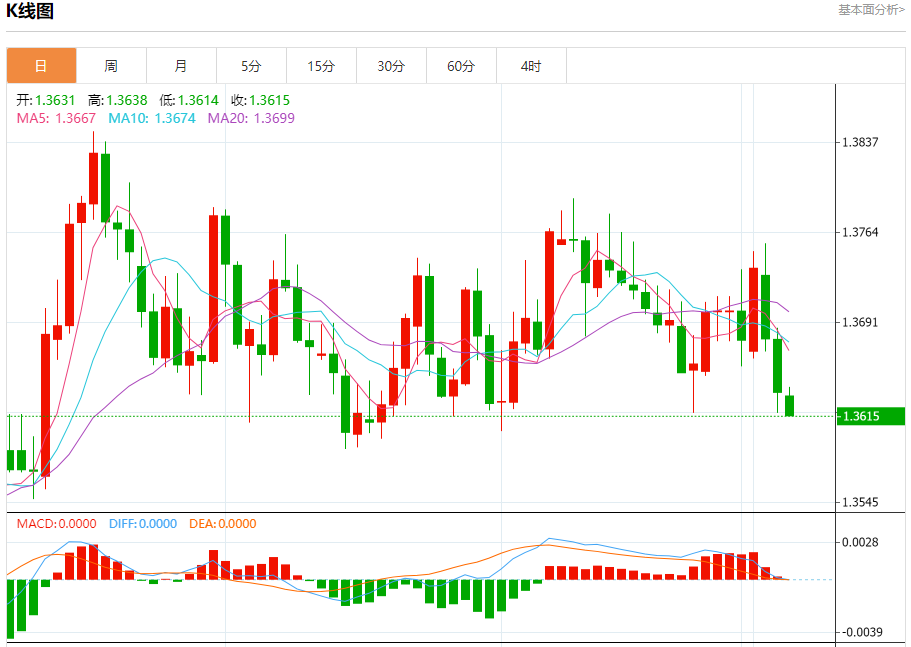Click the K线图 heading

coord(30,10)
